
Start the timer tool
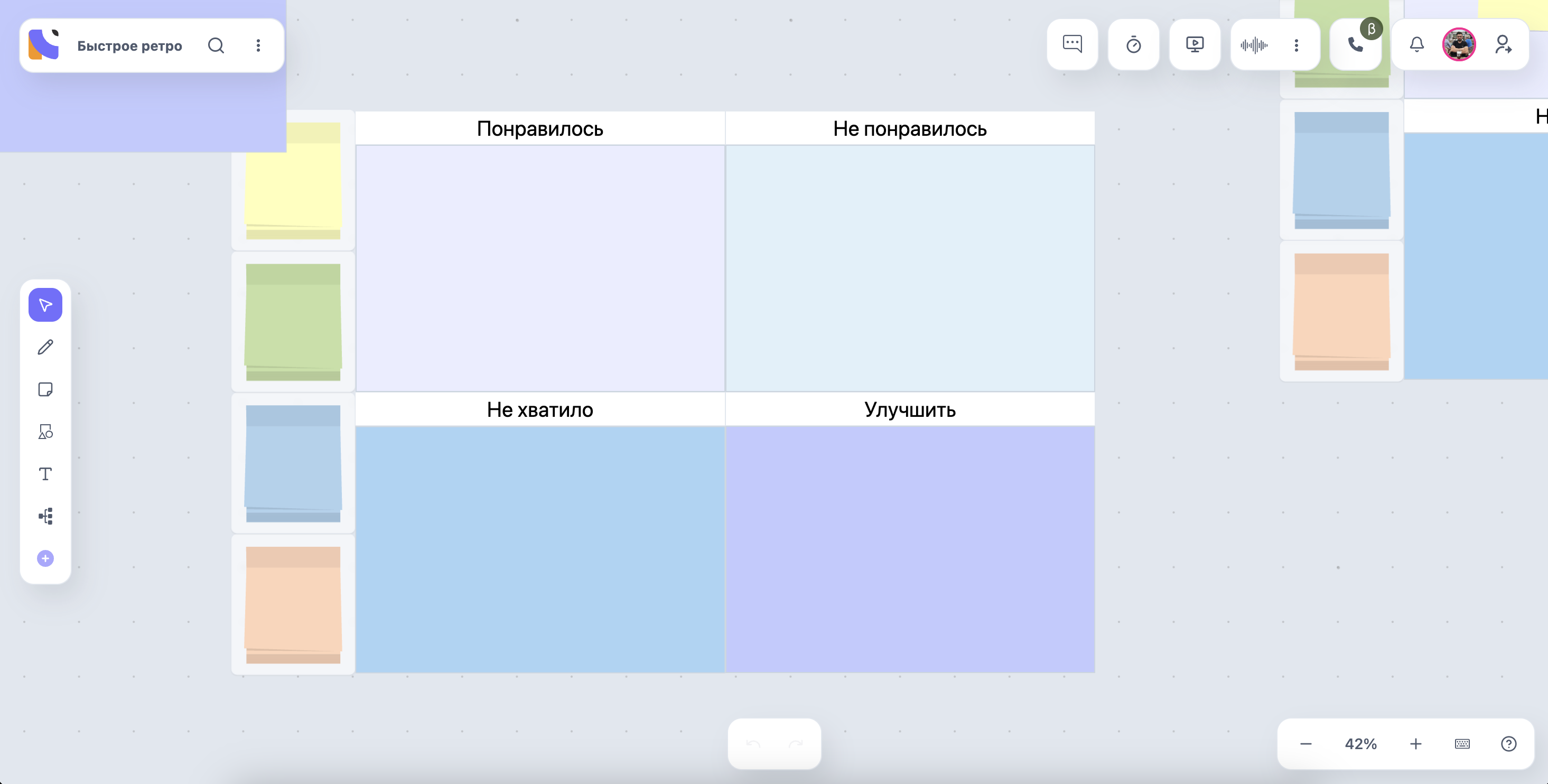(x=1134, y=44)
